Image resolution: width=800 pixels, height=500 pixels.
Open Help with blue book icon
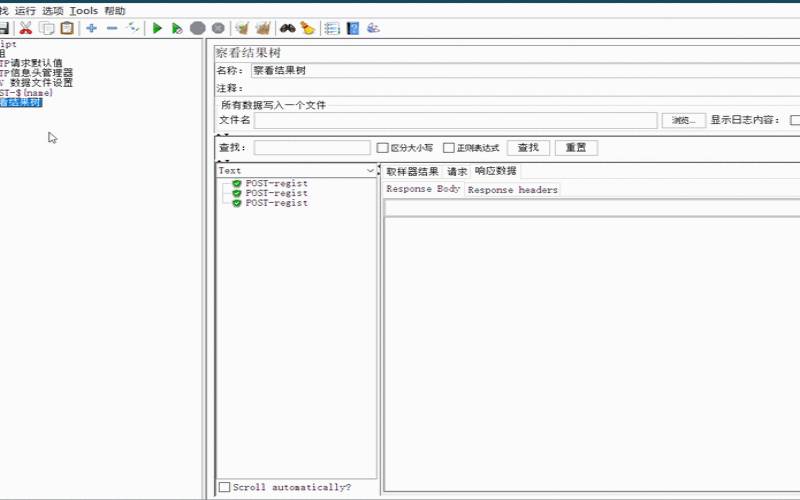coord(353,28)
